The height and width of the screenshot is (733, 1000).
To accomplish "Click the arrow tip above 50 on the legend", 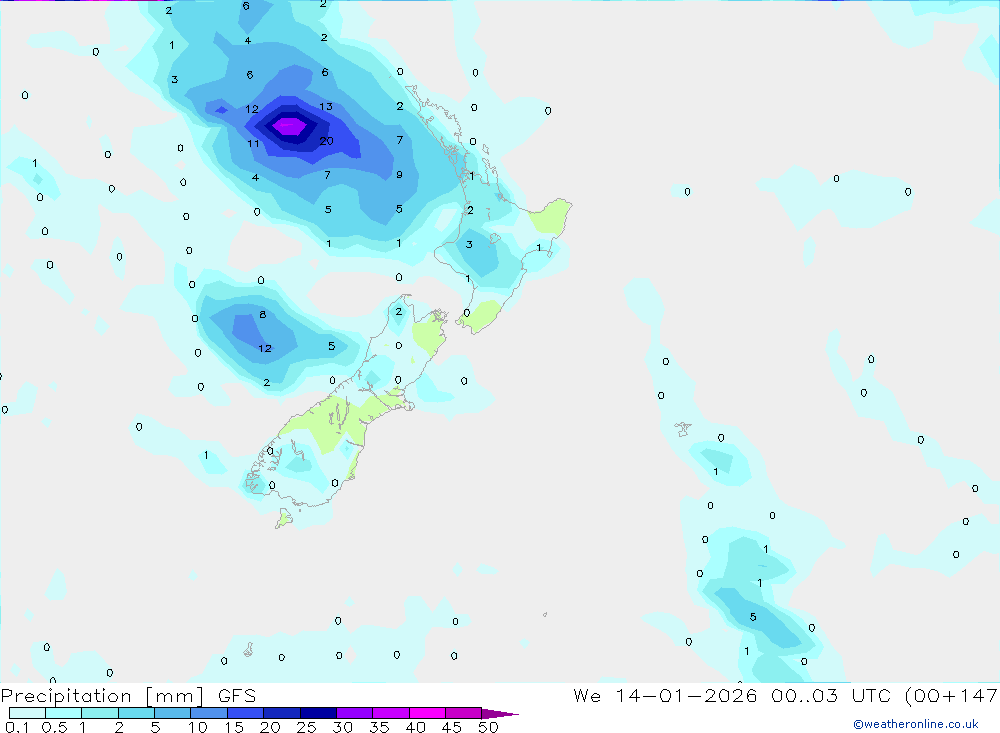I will coord(499,714).
